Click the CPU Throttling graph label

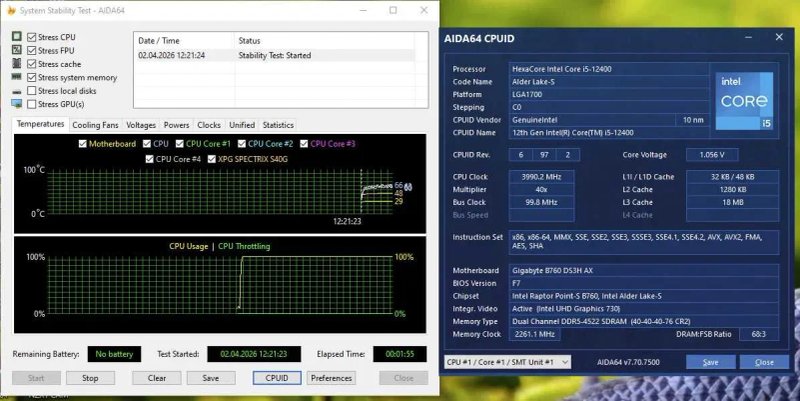coord(244,246)
